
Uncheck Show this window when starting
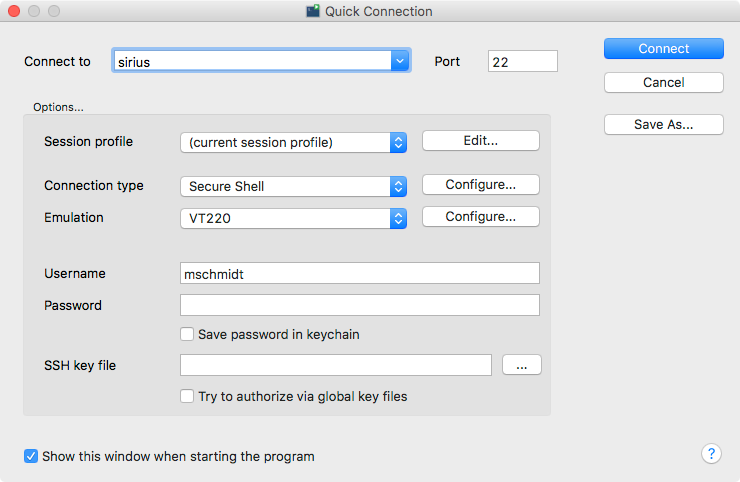point(31,456)
